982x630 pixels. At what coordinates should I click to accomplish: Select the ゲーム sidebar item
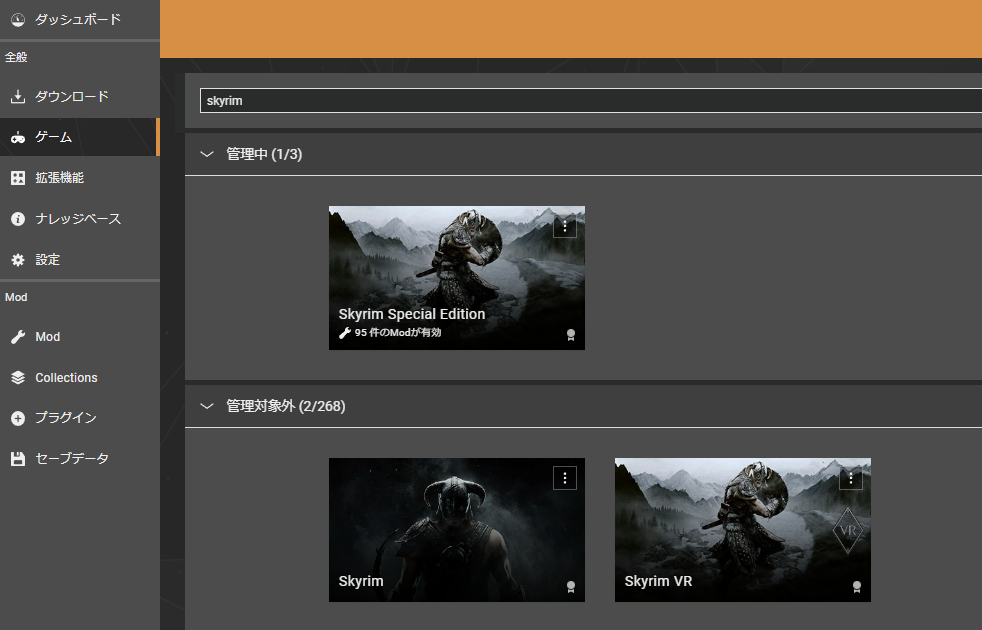[80, 137]
